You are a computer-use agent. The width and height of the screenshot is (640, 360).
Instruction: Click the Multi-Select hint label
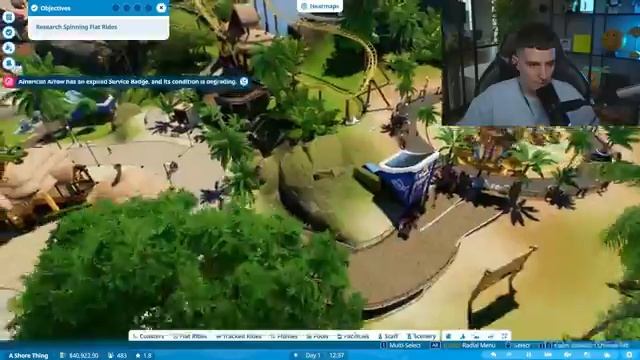click(405, 345)
